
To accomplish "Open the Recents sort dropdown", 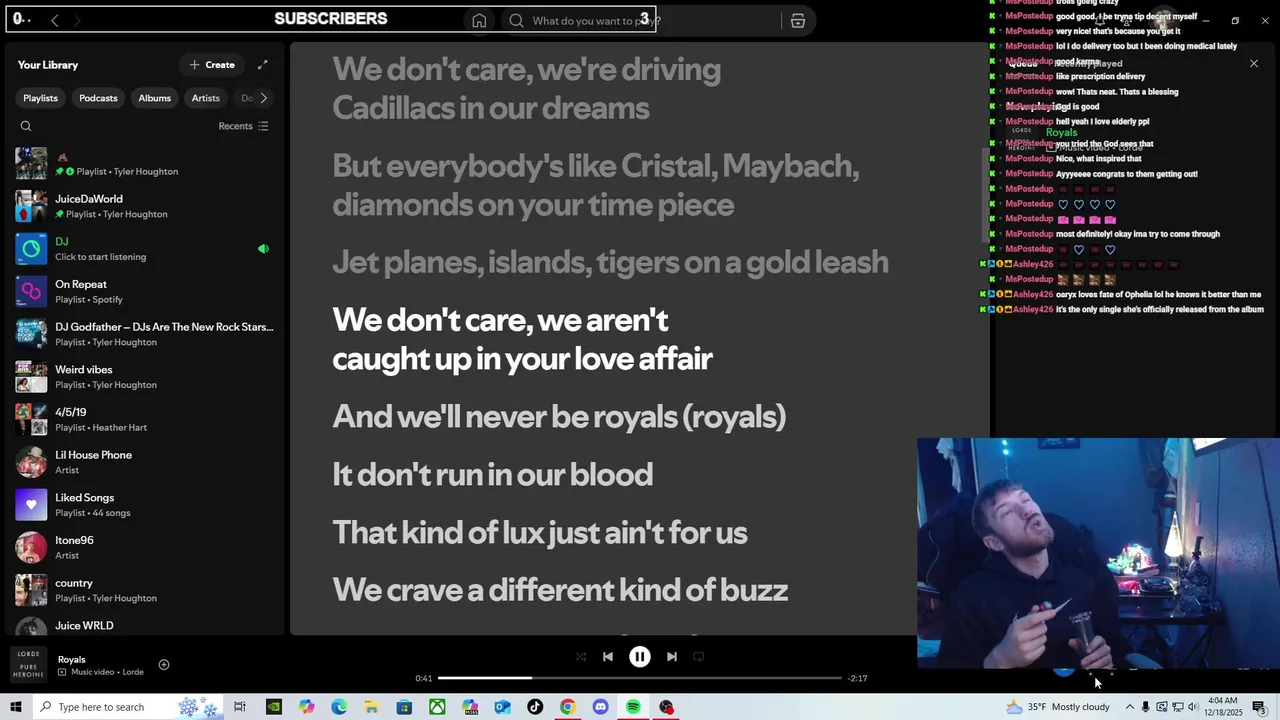I will pyautogui.click(x=243, y=126).
